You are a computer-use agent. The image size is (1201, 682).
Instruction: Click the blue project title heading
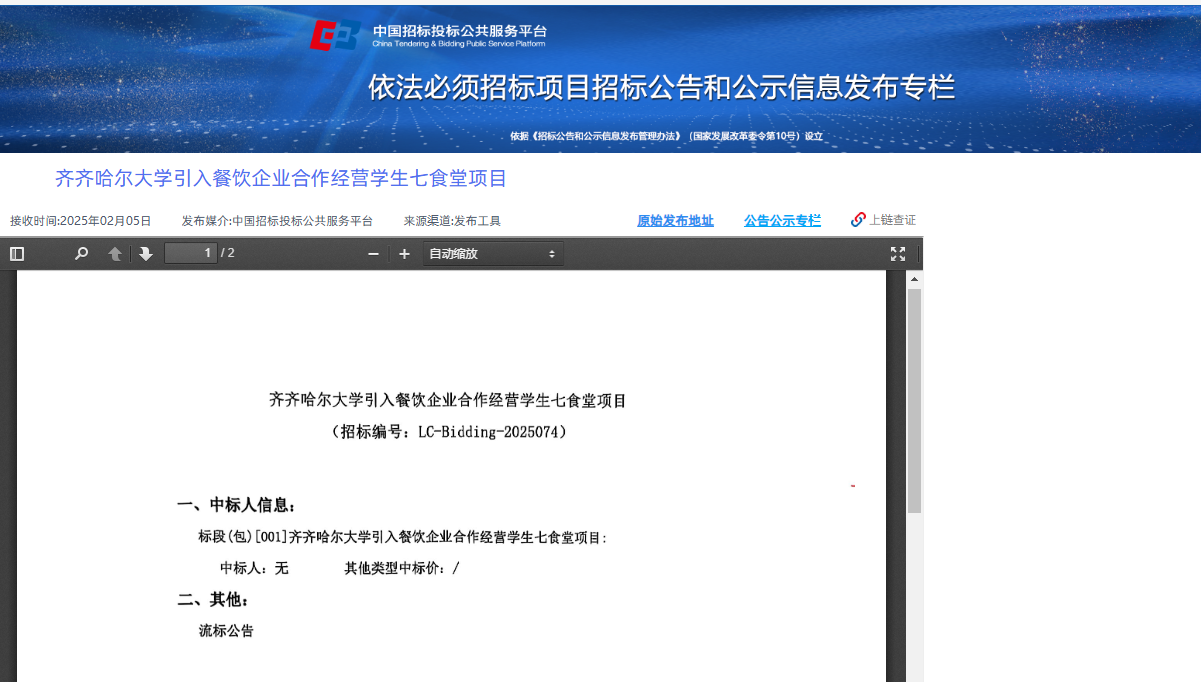281,179
